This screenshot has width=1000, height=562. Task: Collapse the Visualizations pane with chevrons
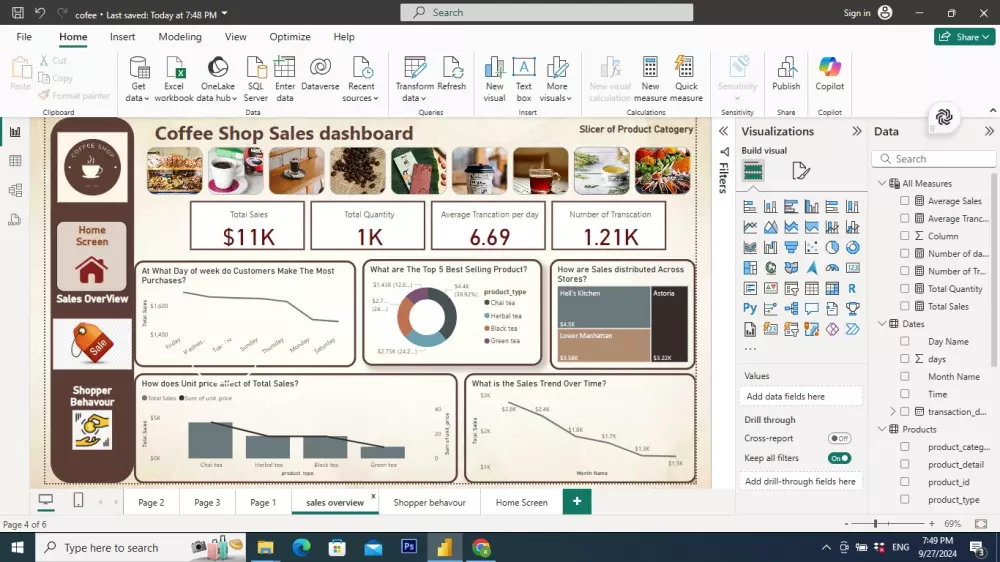tap(857, 131)
